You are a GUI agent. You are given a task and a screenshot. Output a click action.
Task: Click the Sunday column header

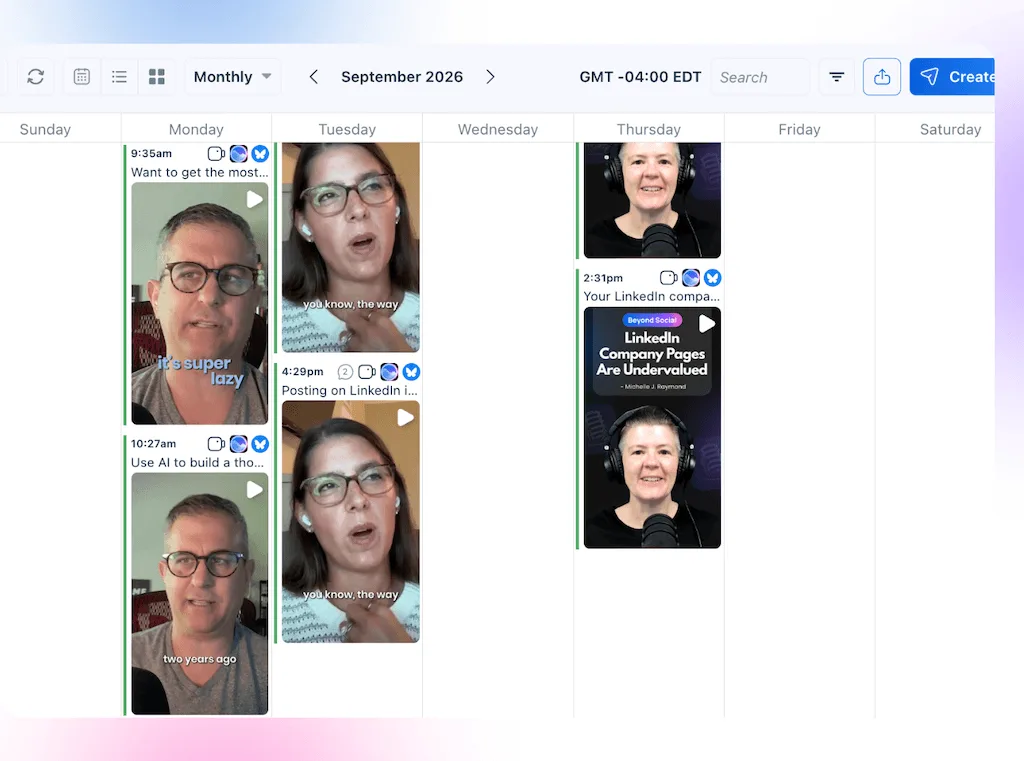pyautogui.click(x=45, y=129)
